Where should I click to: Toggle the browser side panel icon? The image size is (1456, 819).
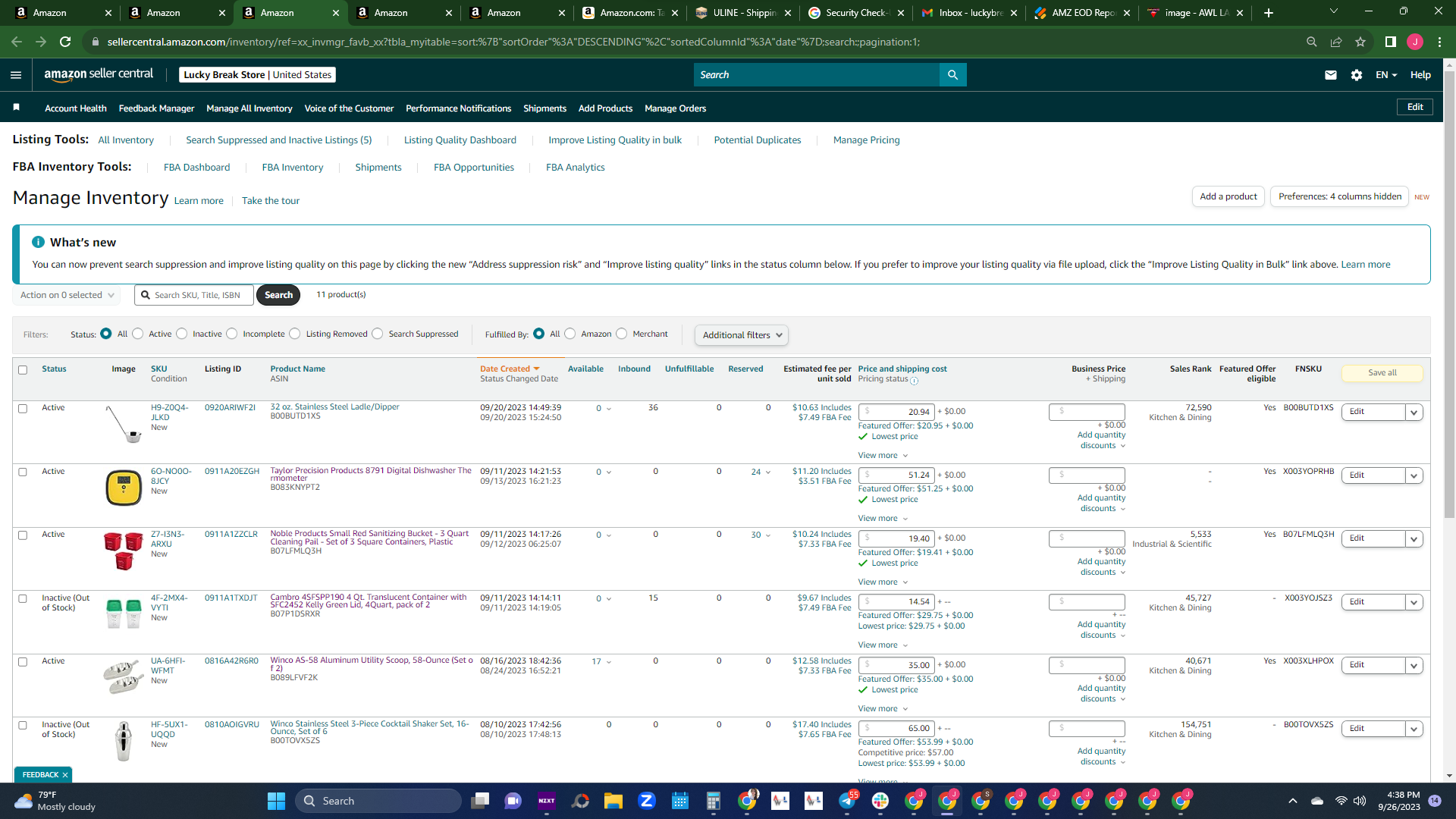click(1391, 42)
